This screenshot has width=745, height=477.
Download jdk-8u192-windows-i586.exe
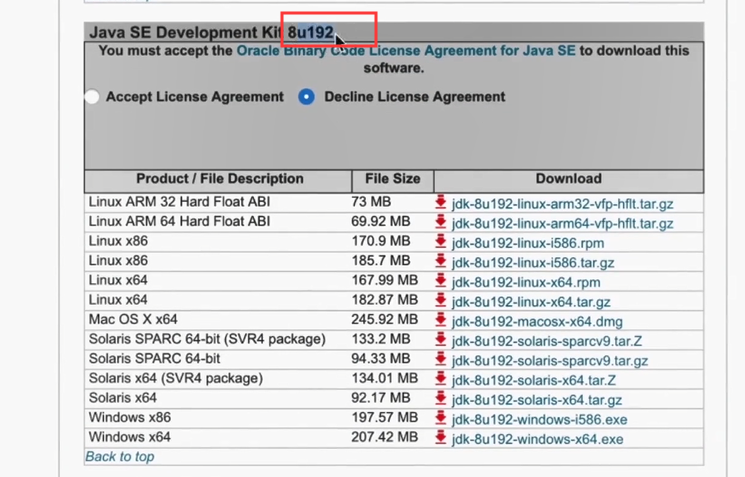[x=540, y=420]
